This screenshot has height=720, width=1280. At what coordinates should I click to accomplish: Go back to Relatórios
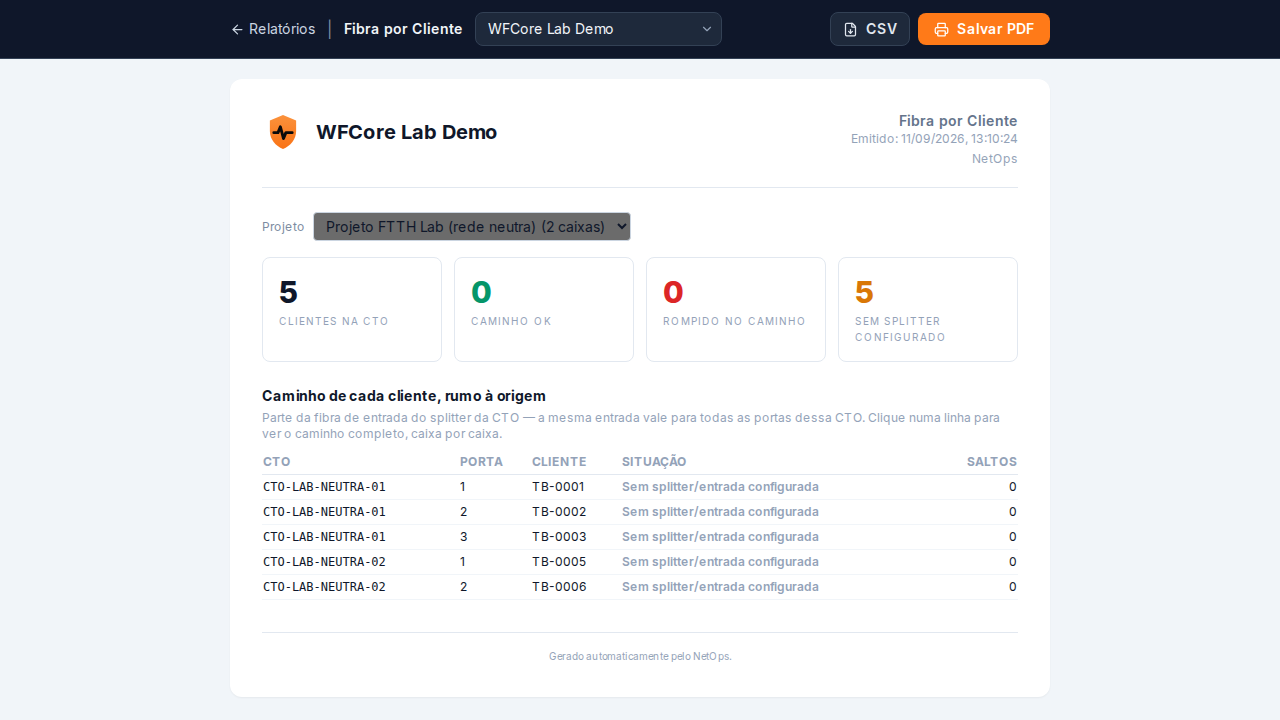pos(273,29)
